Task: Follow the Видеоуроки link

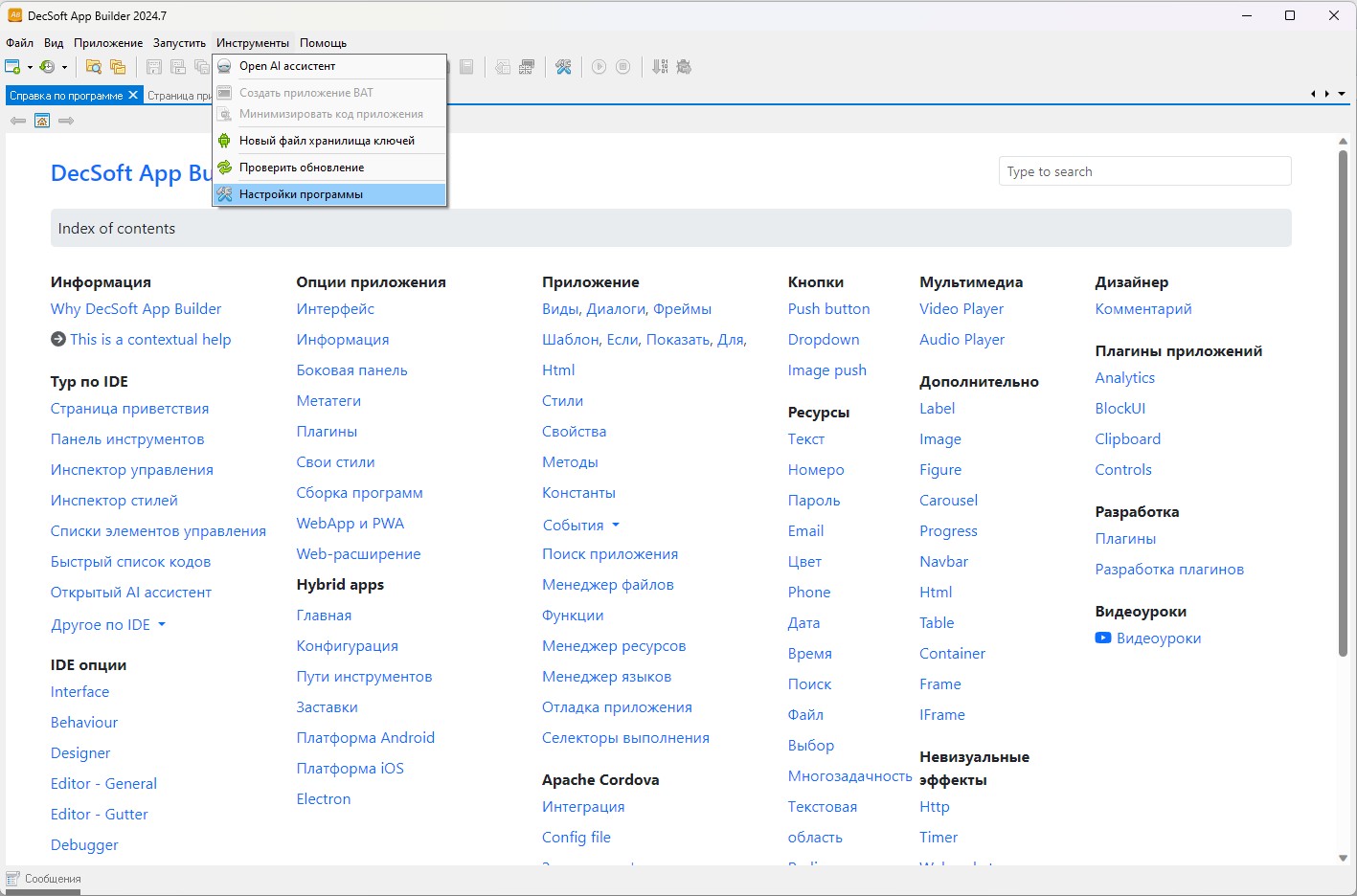Action: [1158, 638]
